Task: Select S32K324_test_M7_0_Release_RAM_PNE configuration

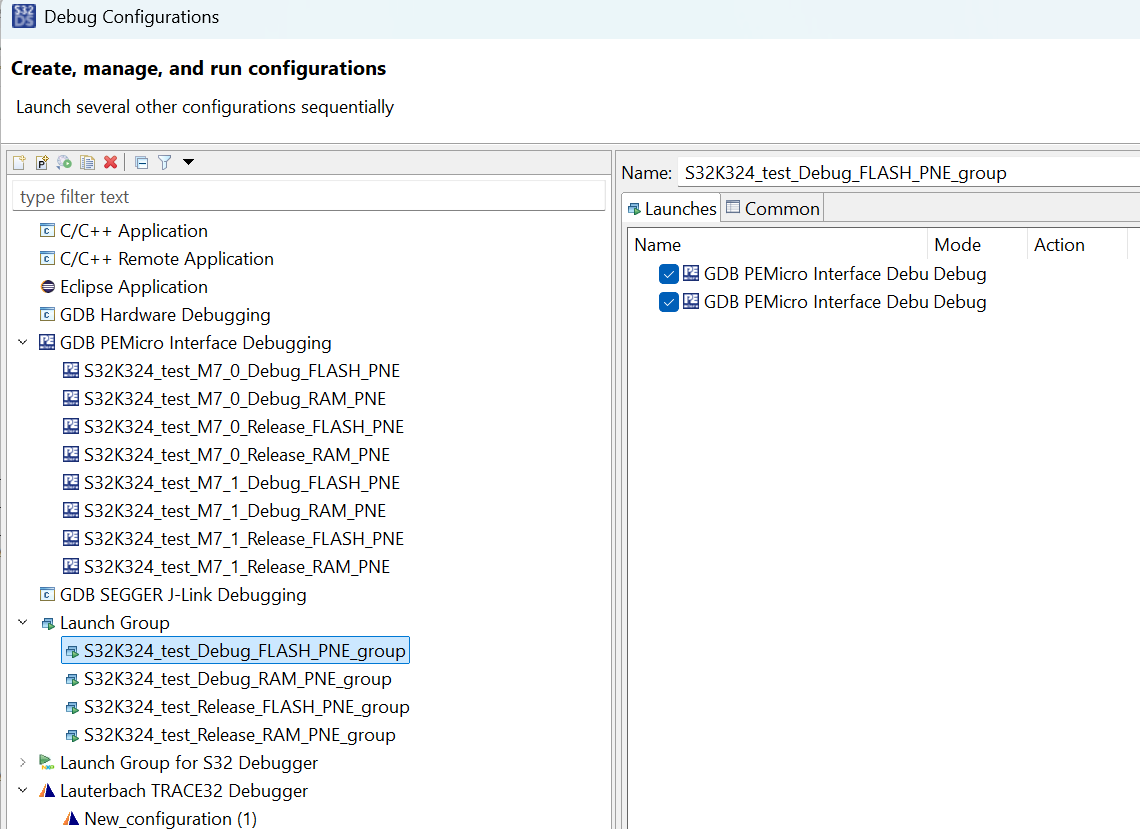Action: (x=237, y=454)
